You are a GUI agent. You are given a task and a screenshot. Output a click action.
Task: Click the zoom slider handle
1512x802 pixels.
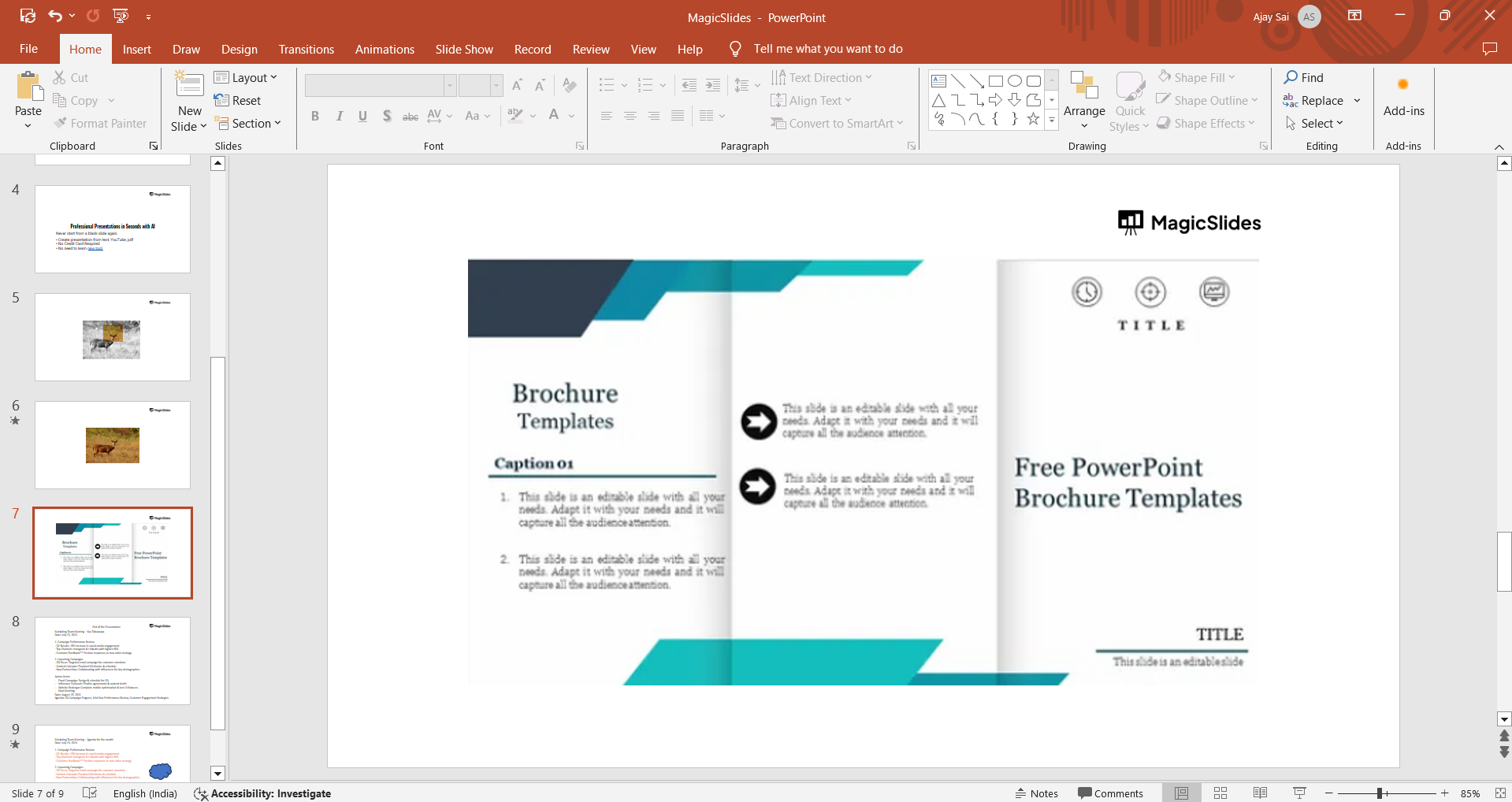(1380, 793)
